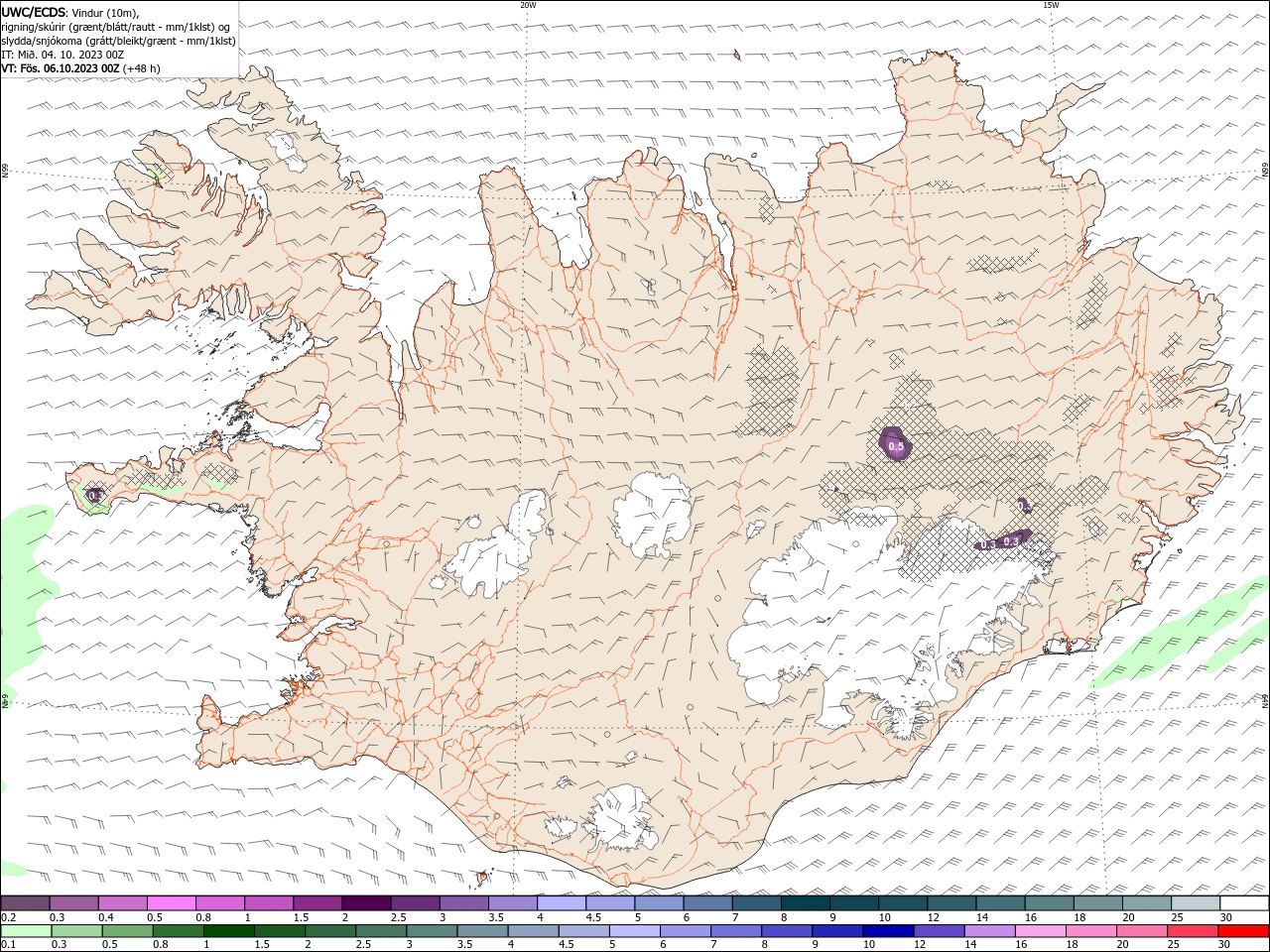Screen dimensions: 1270x952
Task: Click the palest green rain swatch labeled 0.1
Action: click(x=26, y=931)
